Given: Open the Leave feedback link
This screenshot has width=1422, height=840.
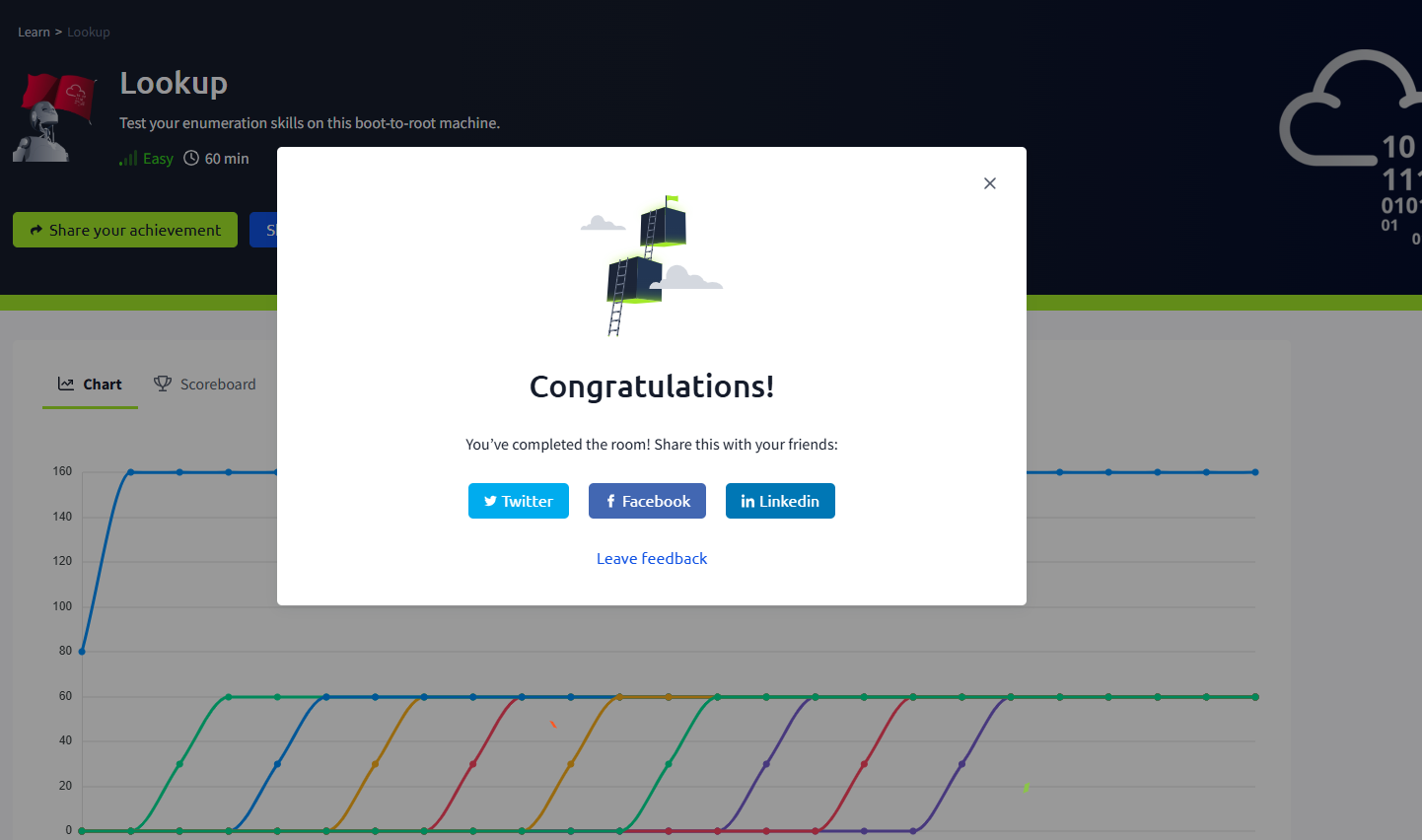Looking at the screenshot, I should [652, 558].
